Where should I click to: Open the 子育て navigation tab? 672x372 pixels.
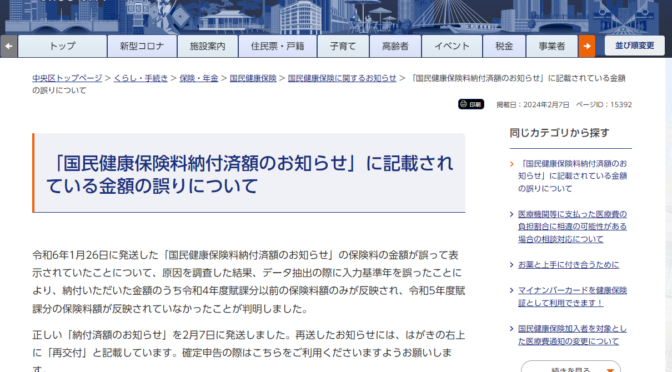tap(343, 46)
